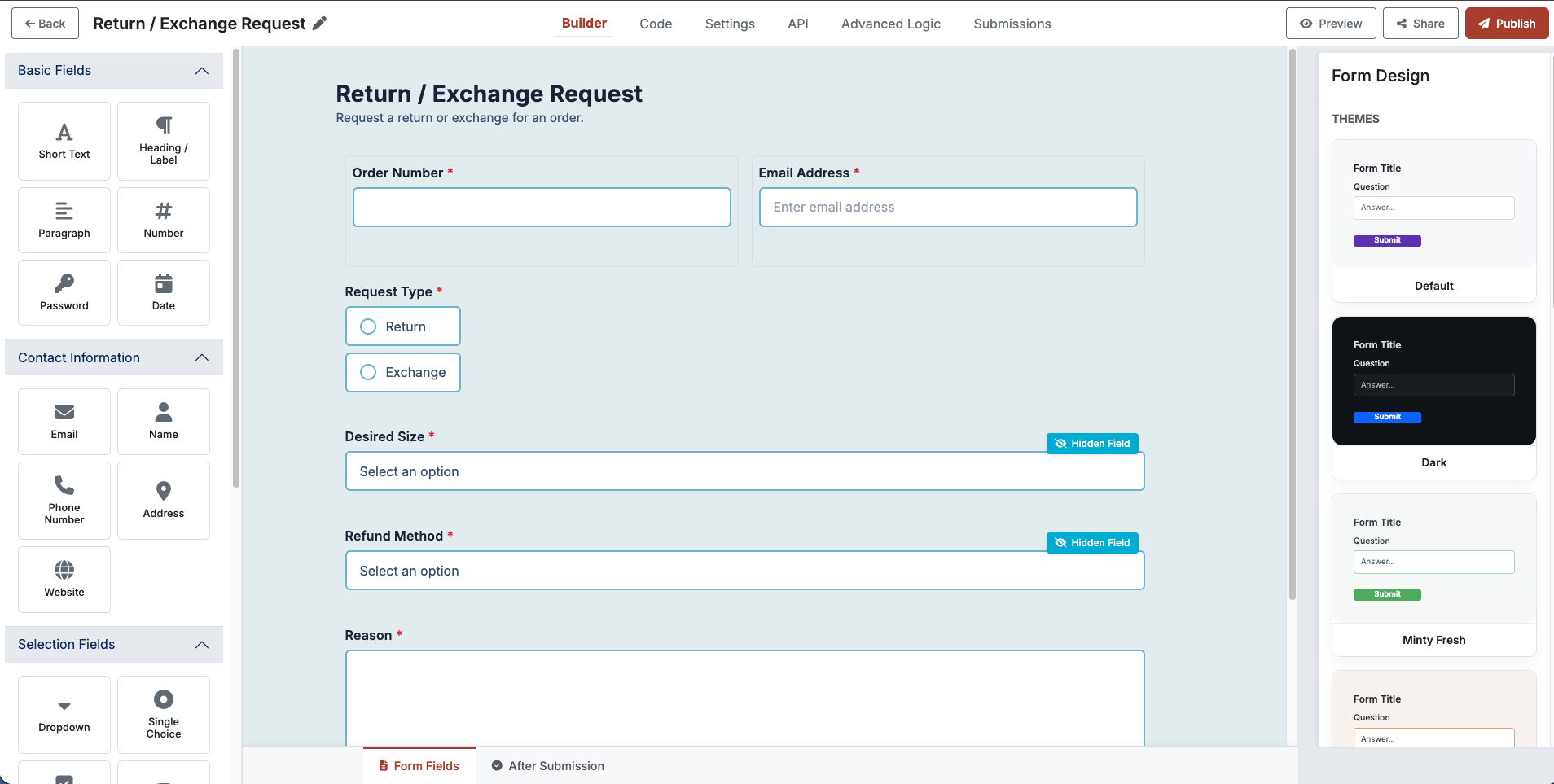Image resolution: width=1554 pixels, height=784 pixels.
Task: Apply the Dark theme
Action: click(1433, 380)
